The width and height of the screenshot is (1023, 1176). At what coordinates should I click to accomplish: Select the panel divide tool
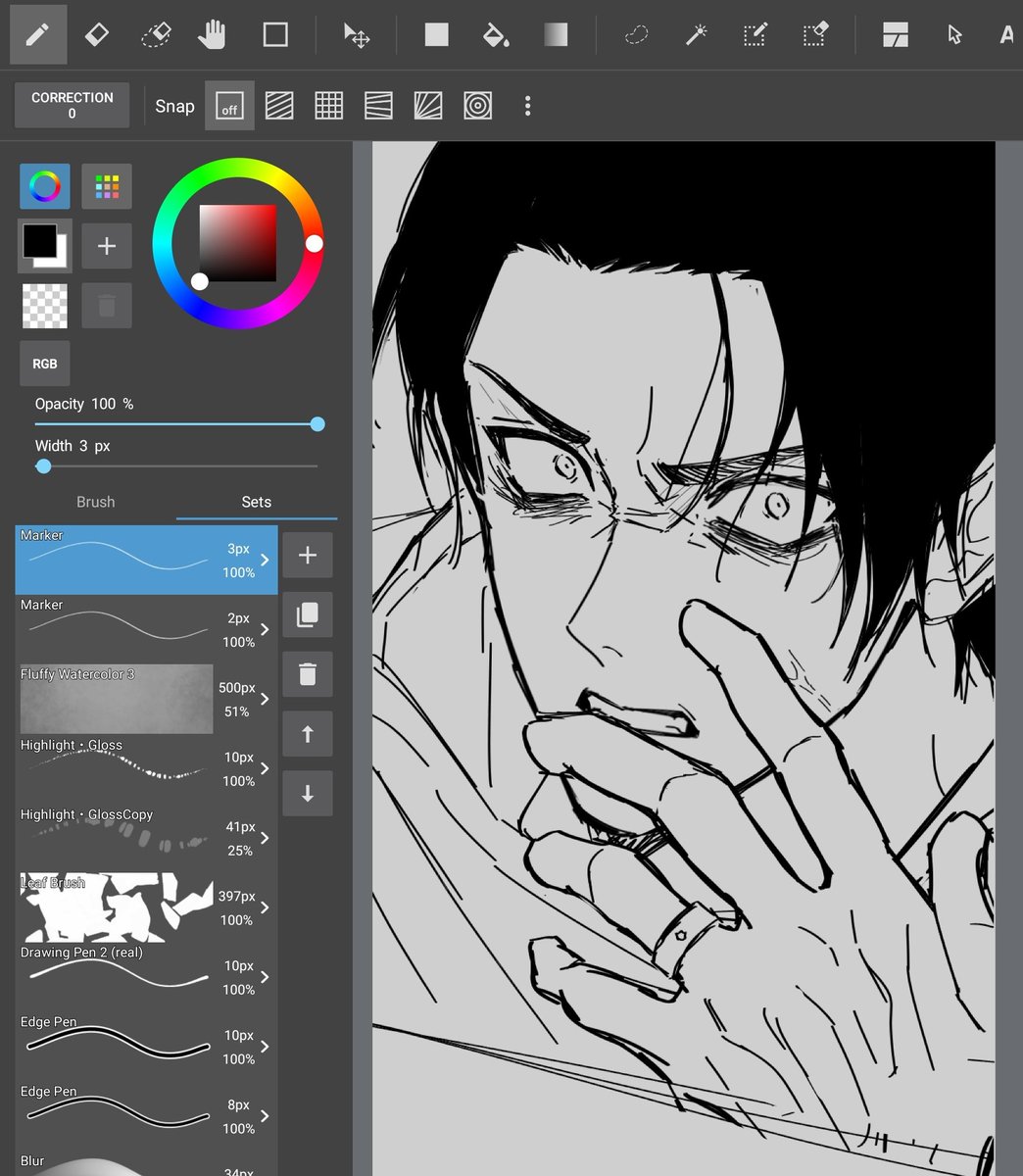click(895, 34)
